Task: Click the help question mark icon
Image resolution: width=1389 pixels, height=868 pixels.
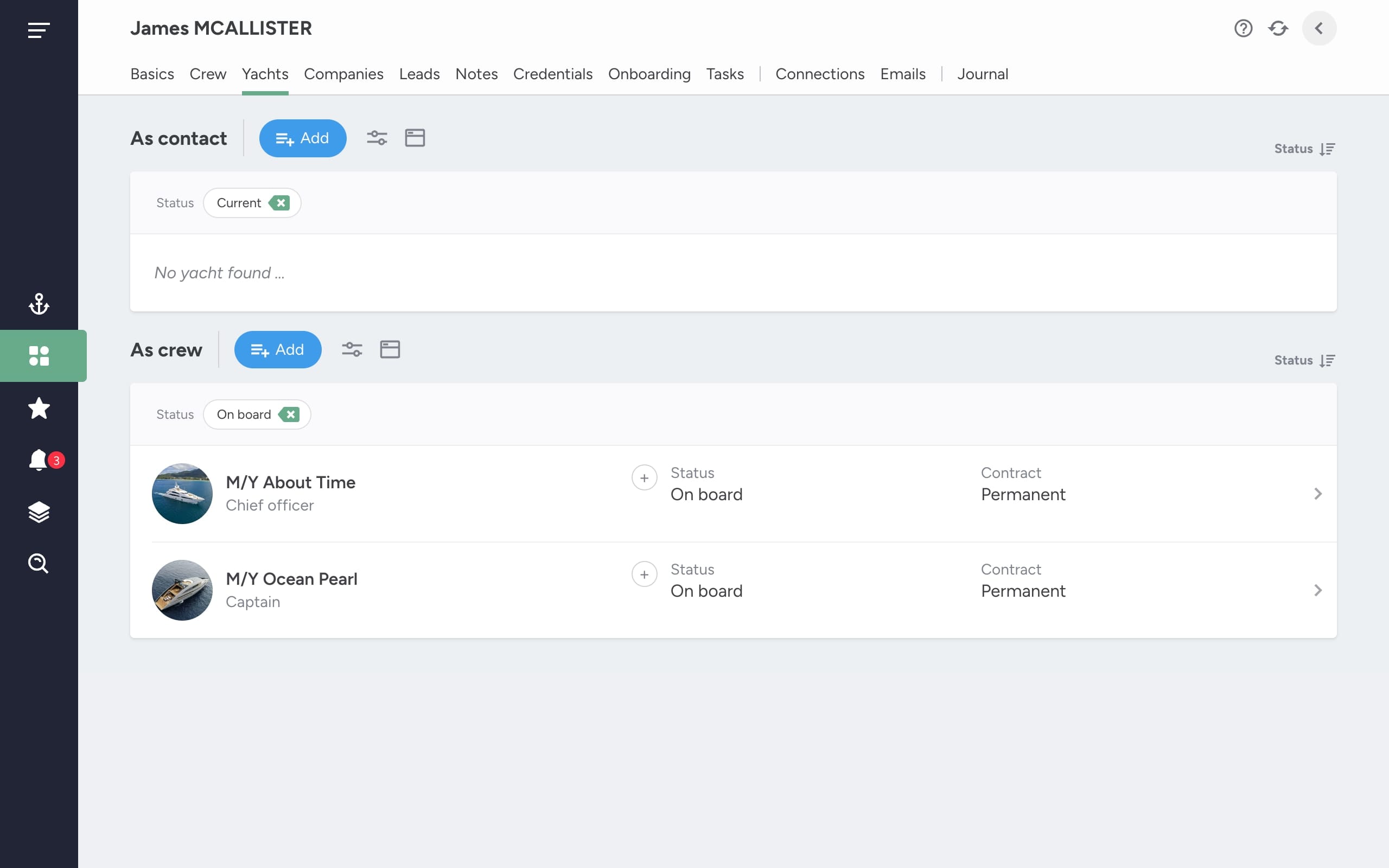Action: 1243,28
